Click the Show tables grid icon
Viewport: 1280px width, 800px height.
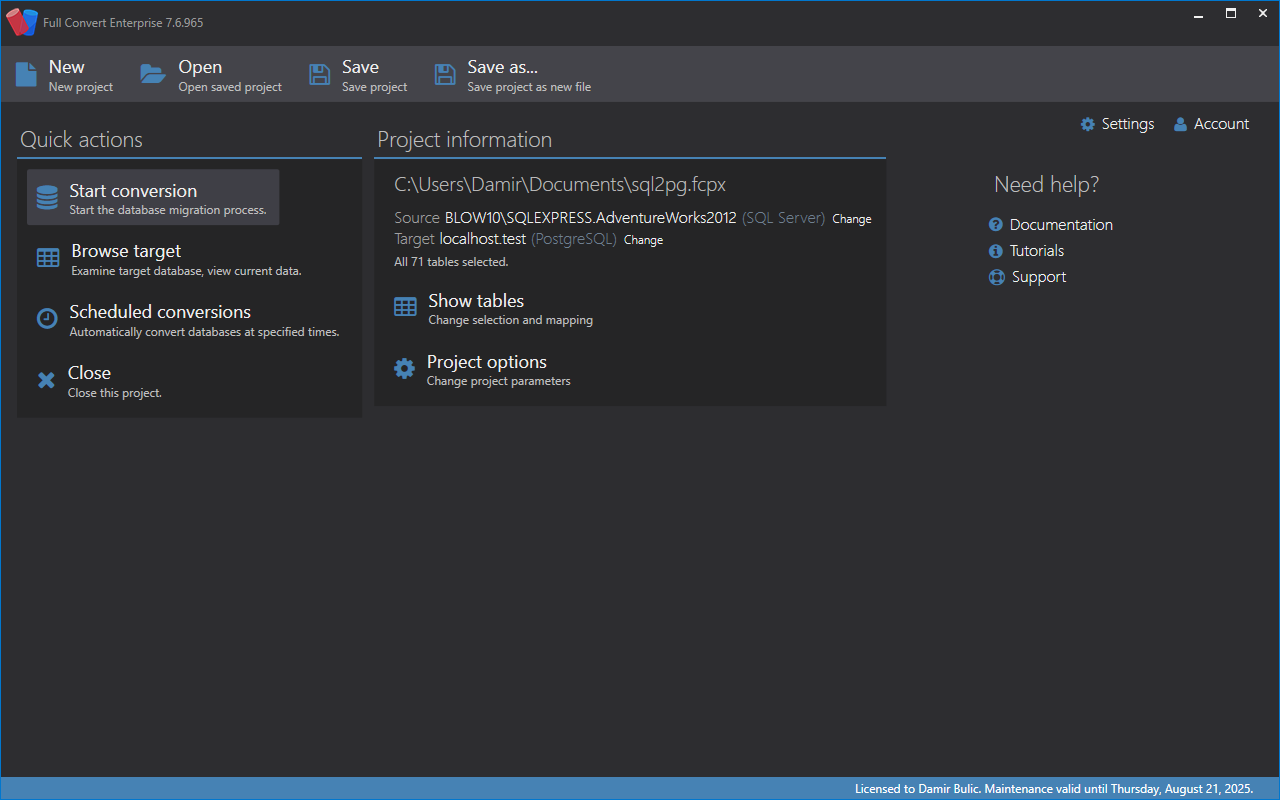[x=405, y=307]
